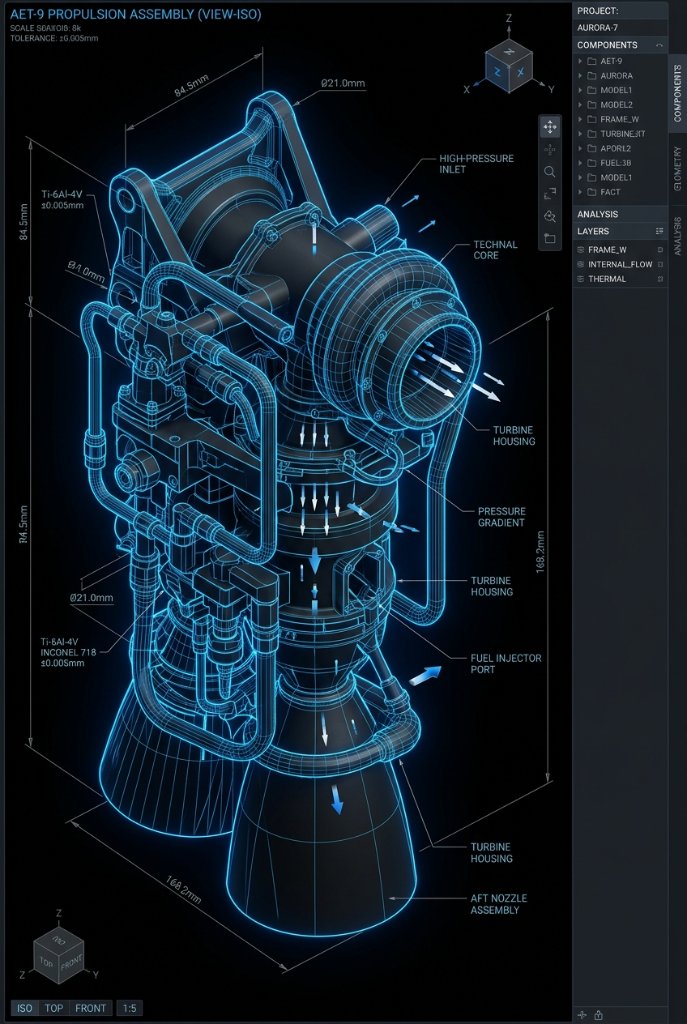Image resolution: width=687 pixels, height=1024 pixels.
Task: Click the add icon at panel bottom
Action: coord(583,1015)
